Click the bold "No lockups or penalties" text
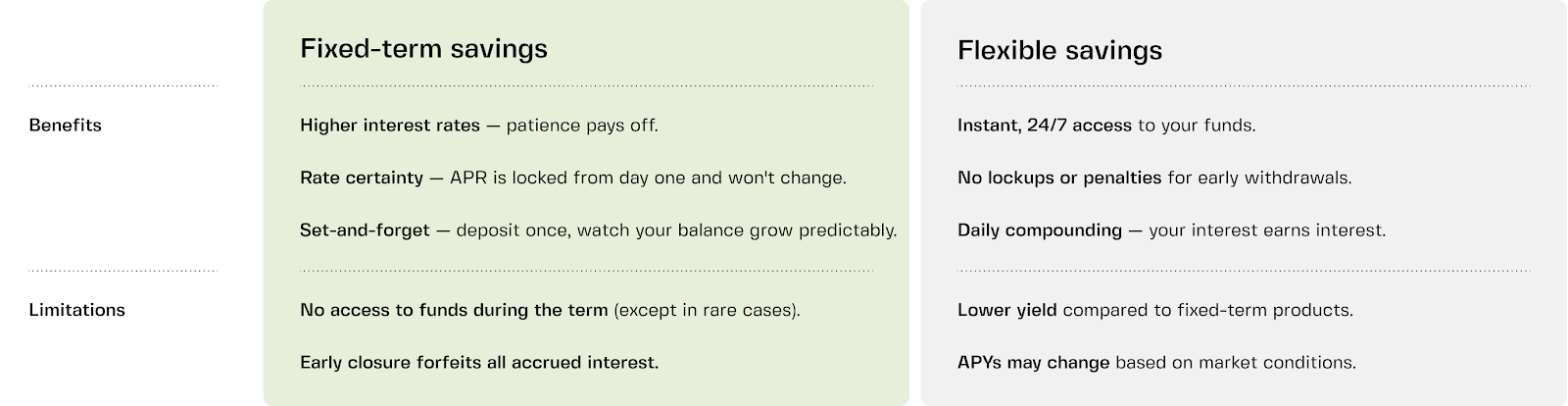1568x406 pixels. (1059, 178)
